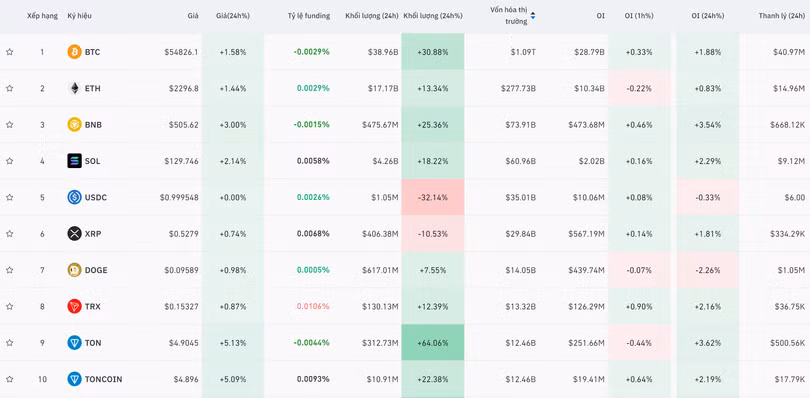Star SOL as a favorite

click(9, 161)
